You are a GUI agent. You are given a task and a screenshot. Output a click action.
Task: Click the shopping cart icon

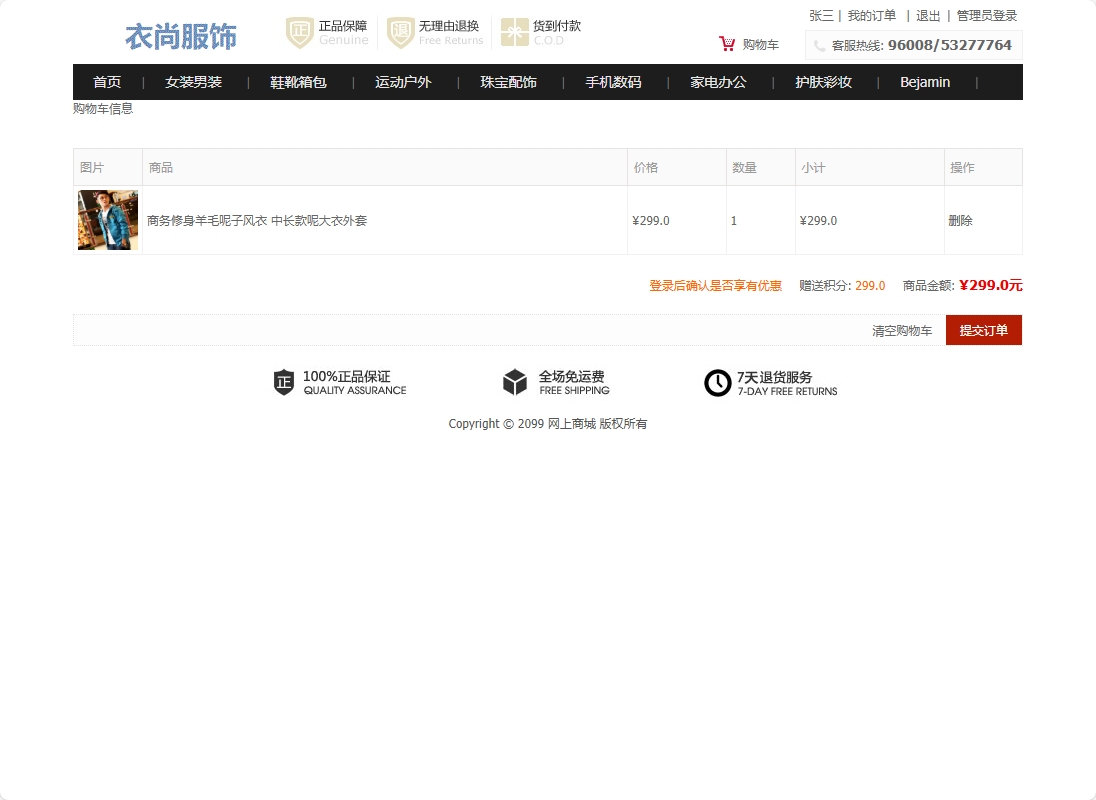click(727, 44)
